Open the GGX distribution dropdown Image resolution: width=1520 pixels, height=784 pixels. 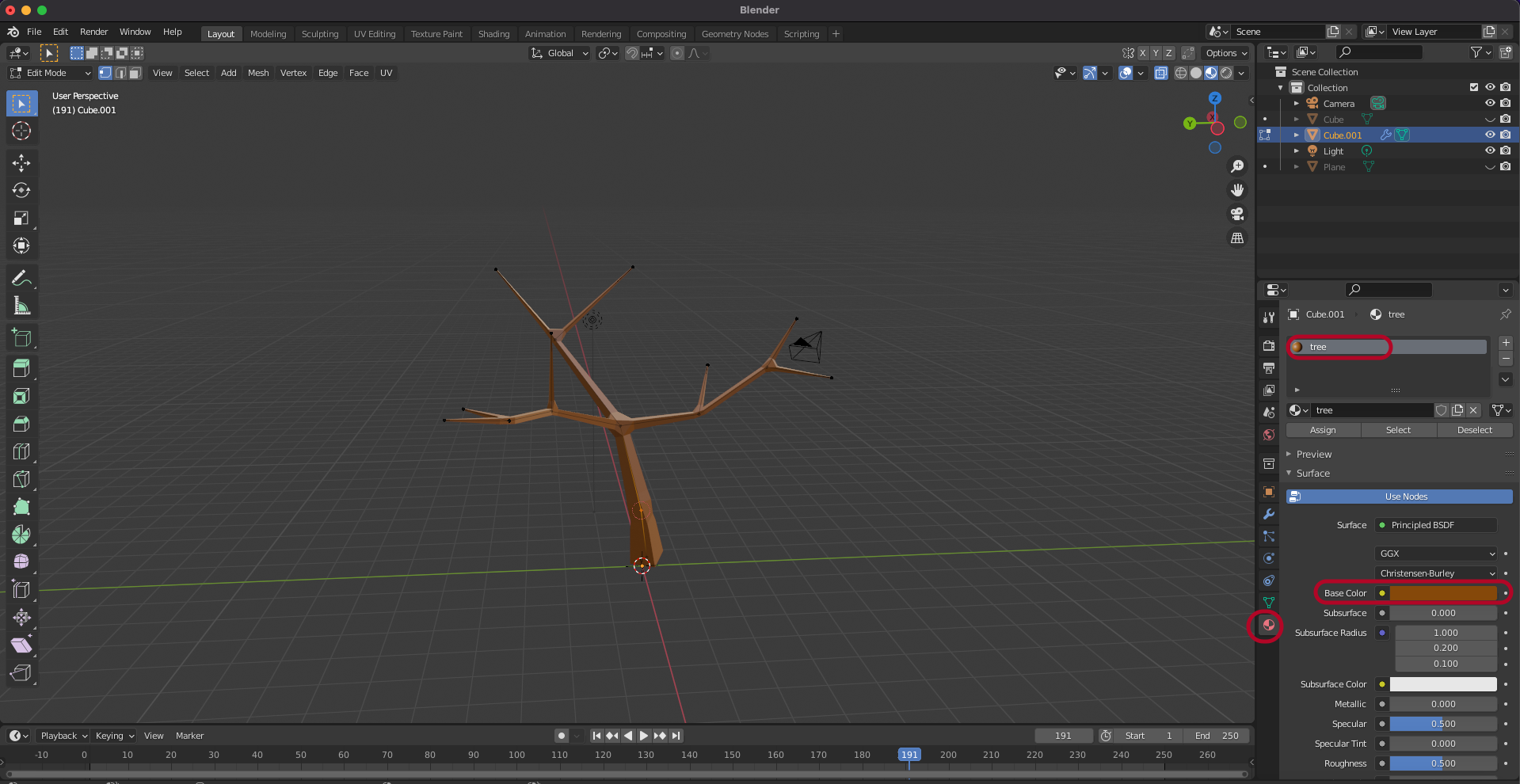click(1437, 554)
